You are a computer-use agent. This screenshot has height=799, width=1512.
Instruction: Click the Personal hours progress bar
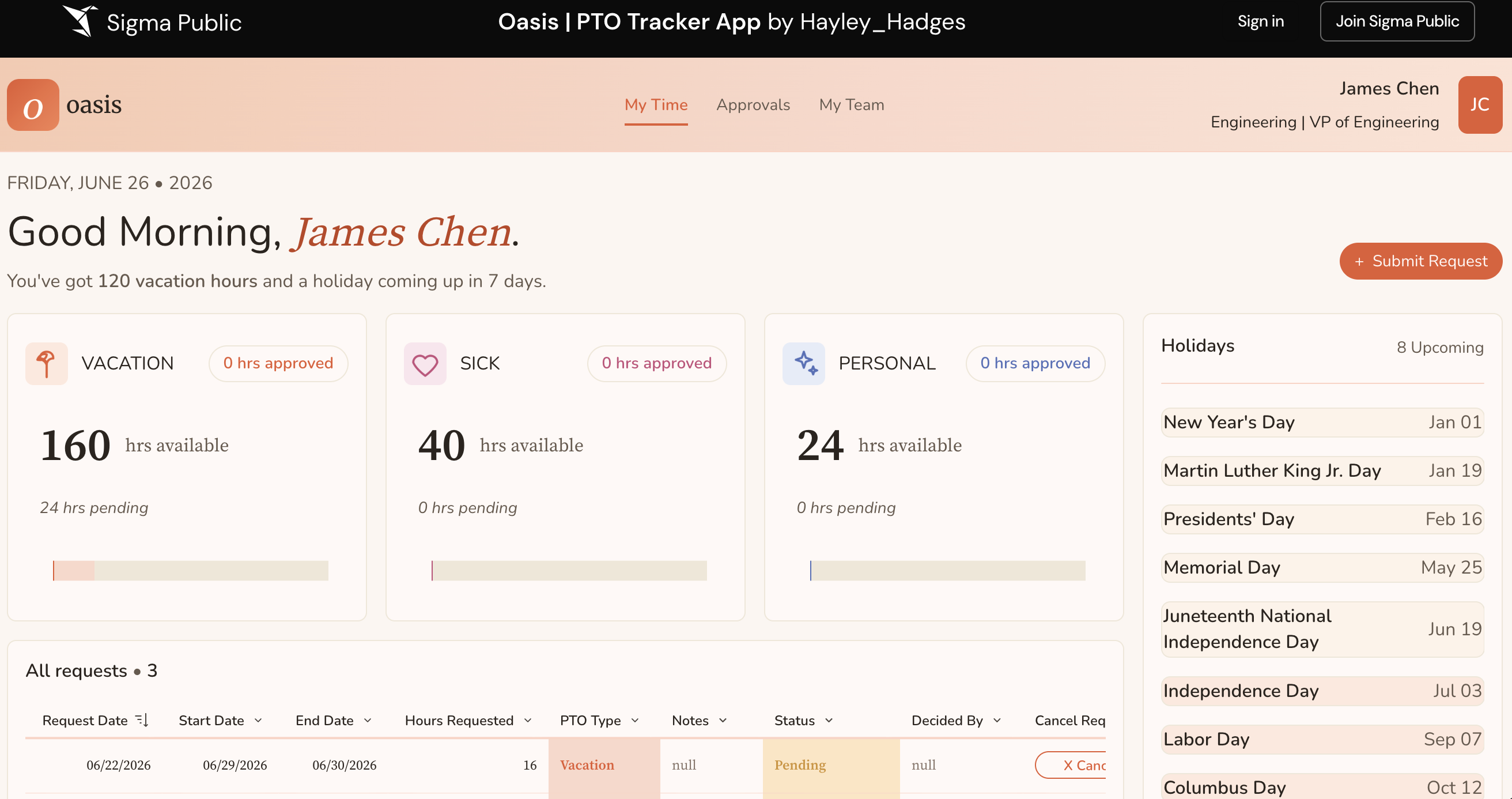[948, 571]
